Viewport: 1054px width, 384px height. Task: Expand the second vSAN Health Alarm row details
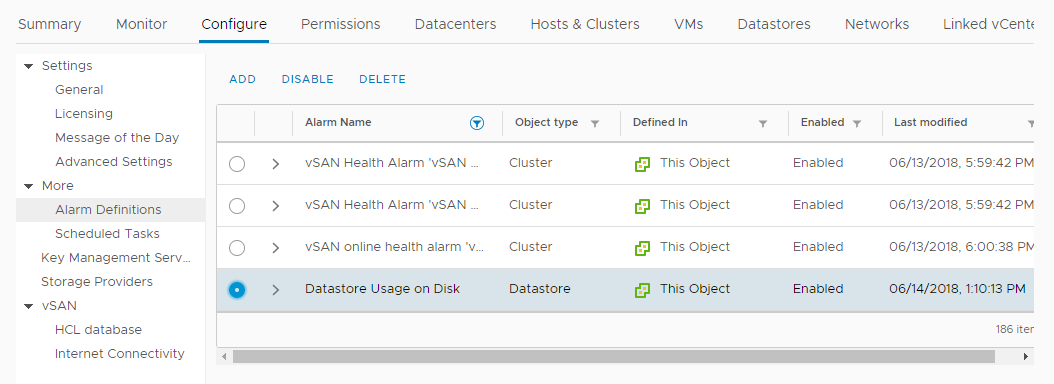(x=275, y=206)
